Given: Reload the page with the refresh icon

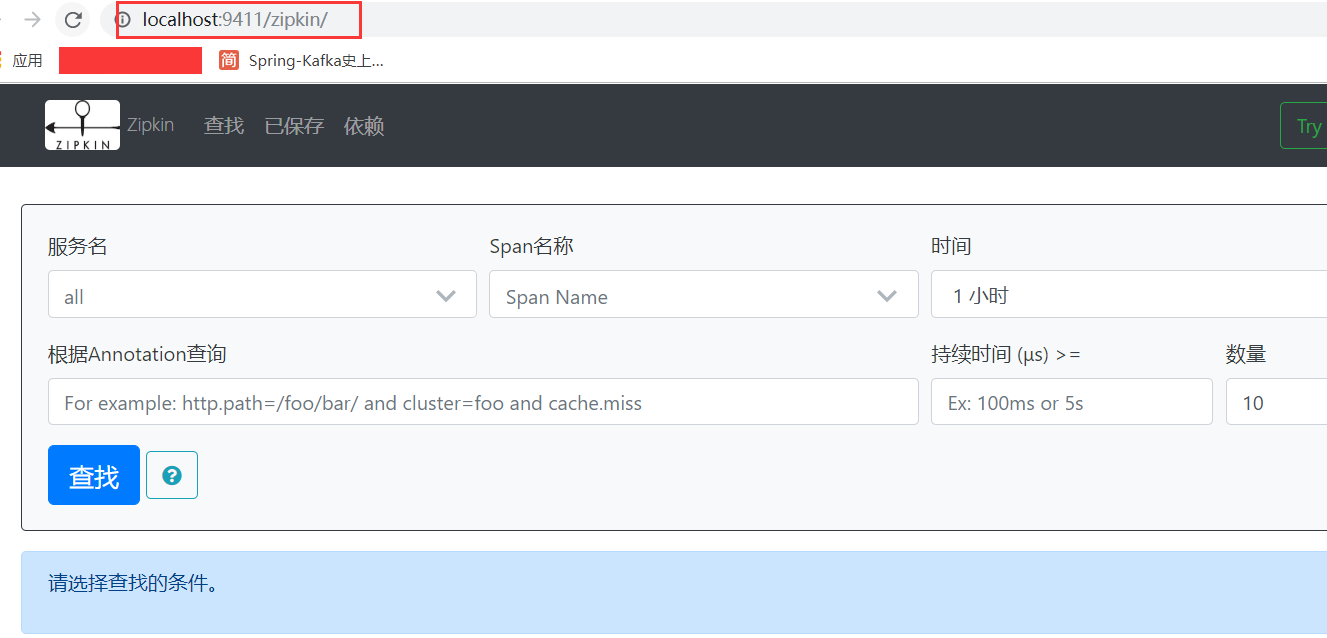Looking at the screenshot, I should (73, 19).
